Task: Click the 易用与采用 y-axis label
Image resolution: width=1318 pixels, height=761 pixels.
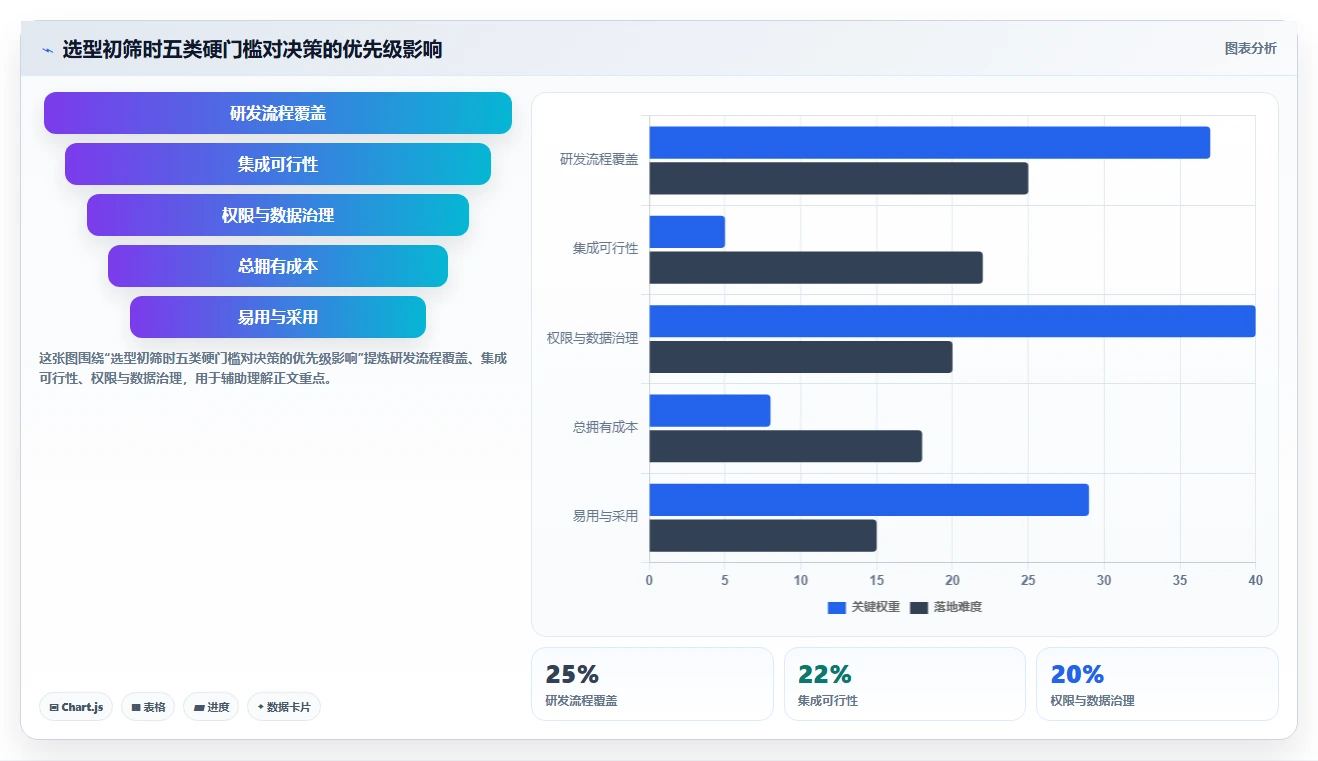Action: pyautogui.click(x=605, y=516)
